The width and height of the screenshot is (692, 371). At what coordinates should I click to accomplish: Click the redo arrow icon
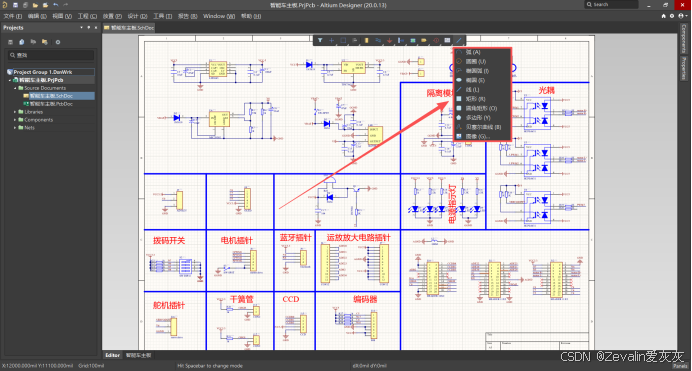click(x=66, y=5)
